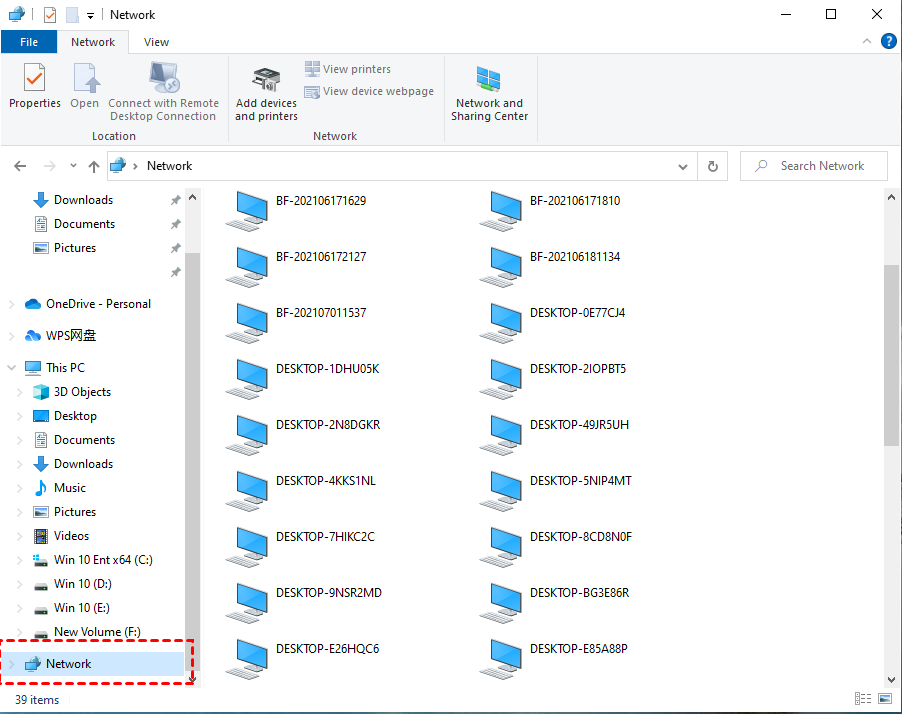Switch to large icons view in status bar
This screenshot has width=902, height=714.
point(885,698)
